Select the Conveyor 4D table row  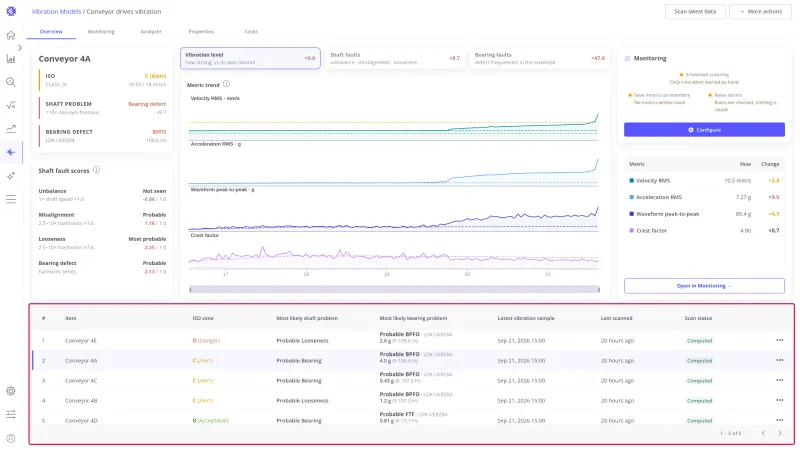point(412,420)
